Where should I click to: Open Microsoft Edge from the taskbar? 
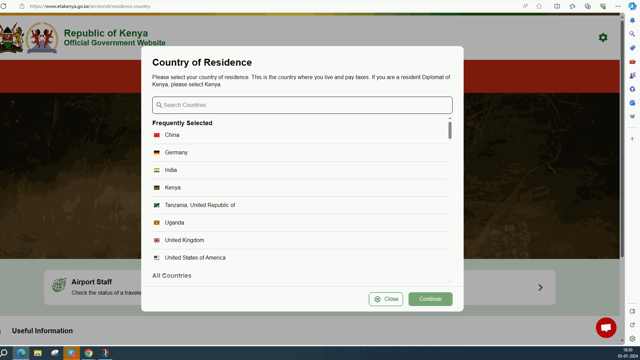click(x=21, y=353)
